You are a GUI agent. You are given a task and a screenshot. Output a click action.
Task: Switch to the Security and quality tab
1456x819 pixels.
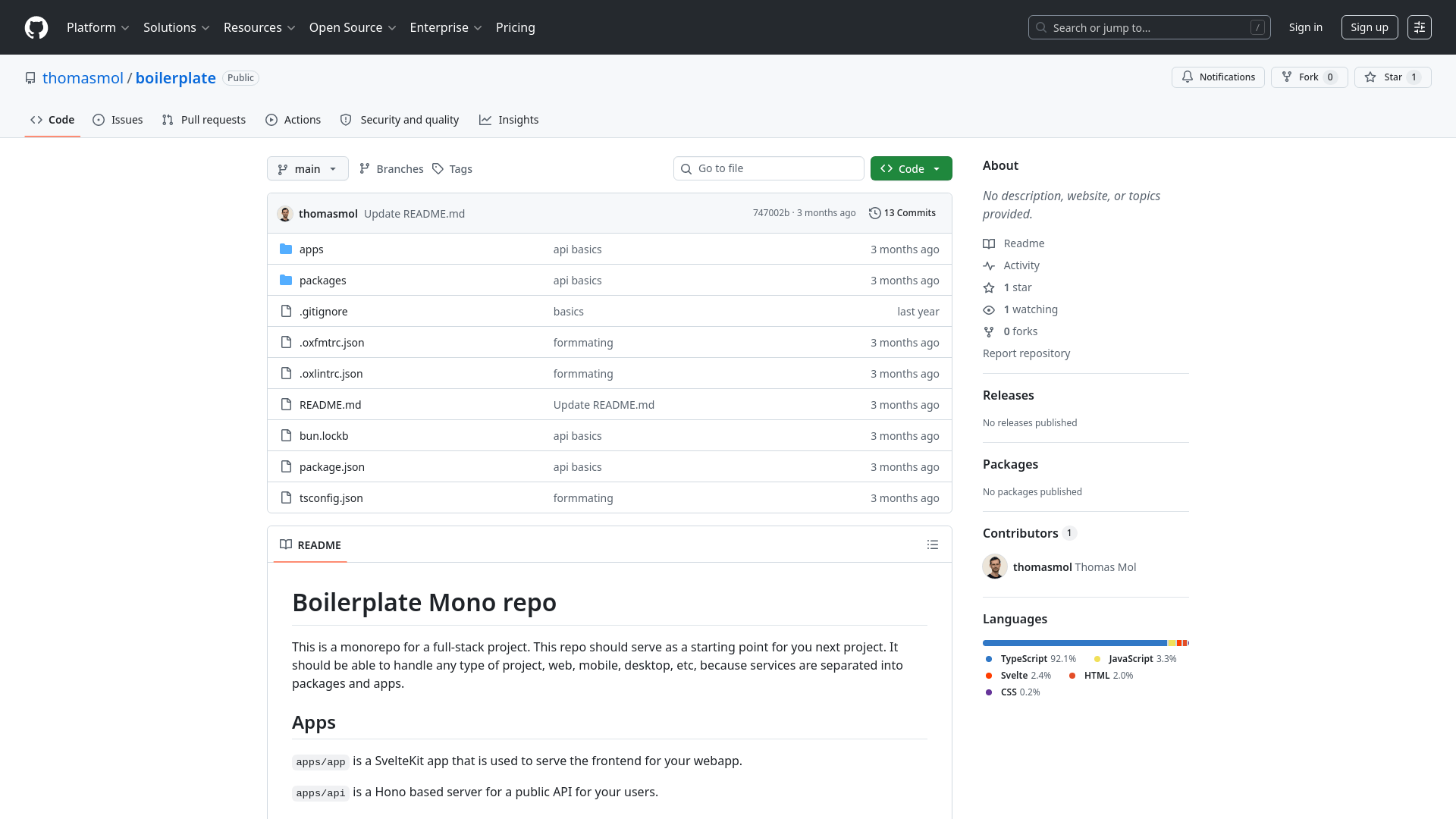[400, 120]
